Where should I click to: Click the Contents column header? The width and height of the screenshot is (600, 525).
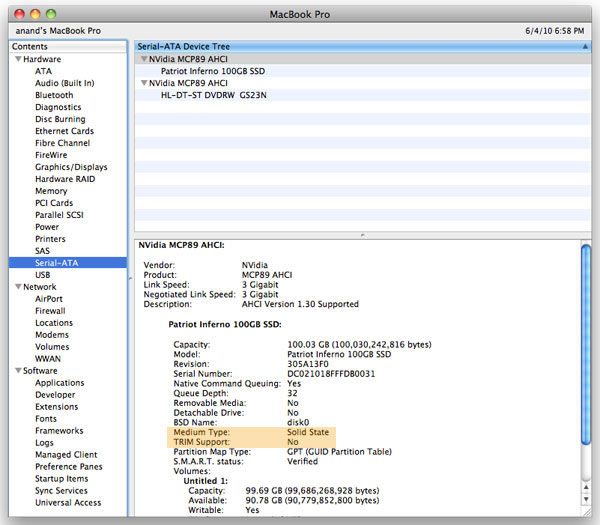tap(68, 46)
